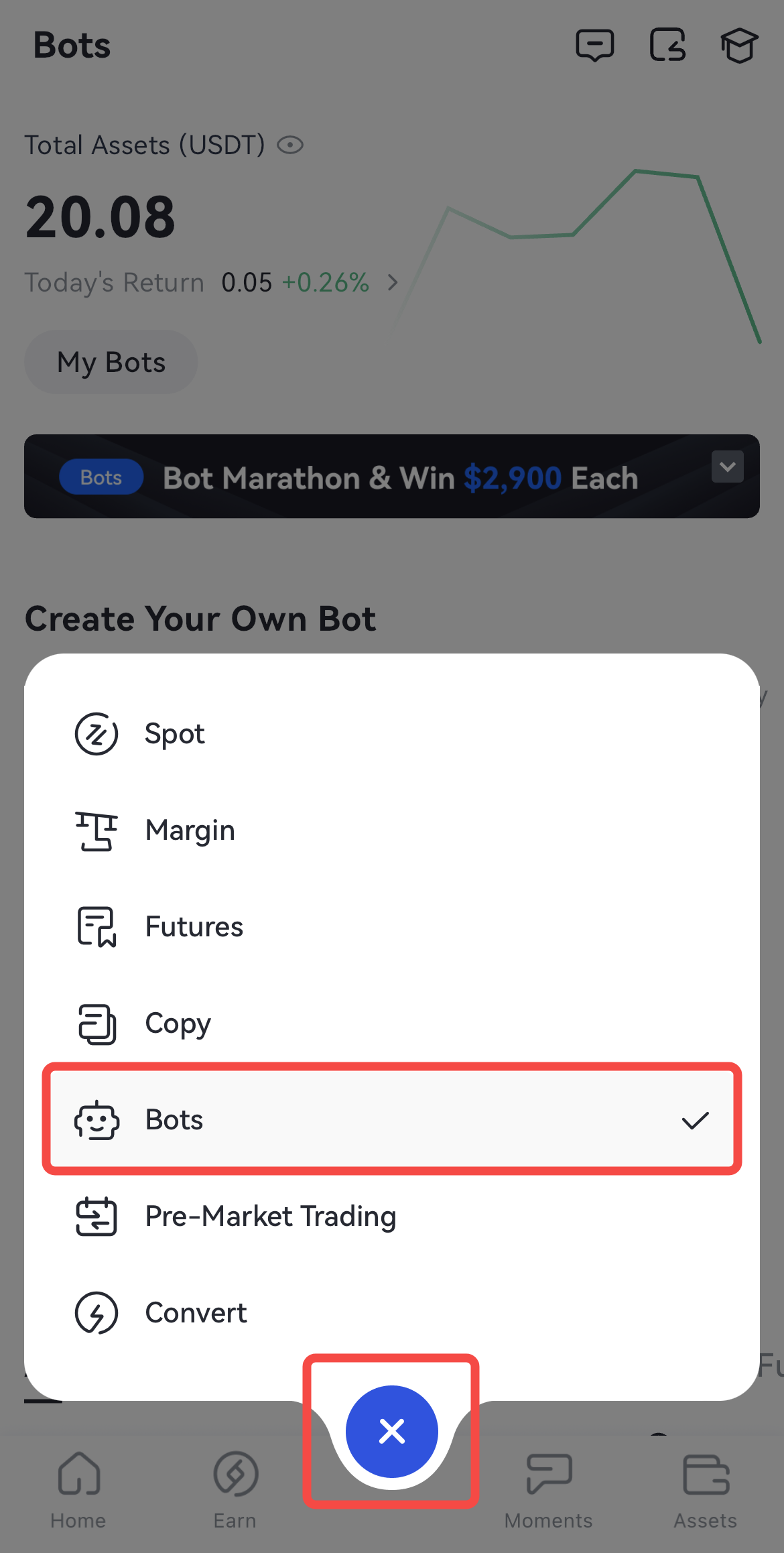Screen dimensions: 784x1553
Task: Tap the Spot trading icon
Action: (x=96, y=734)
